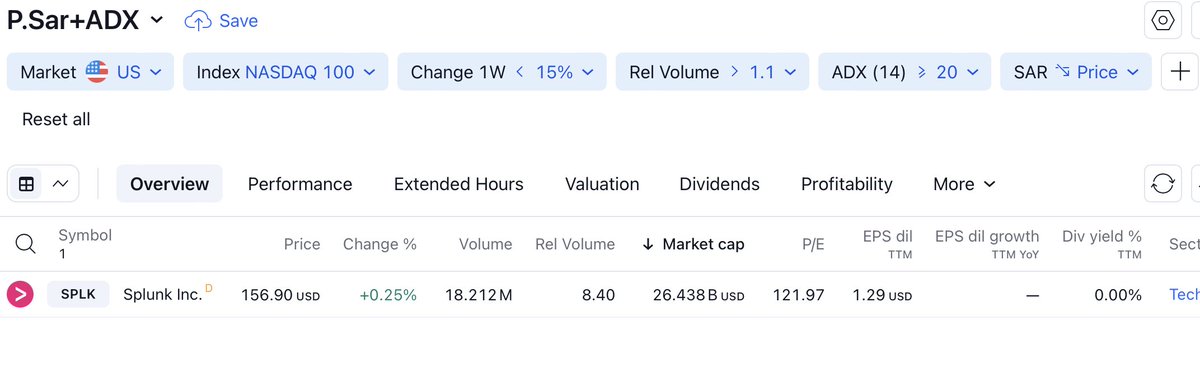
Task: Switch to the Performance tab
Action: (300, 184)
